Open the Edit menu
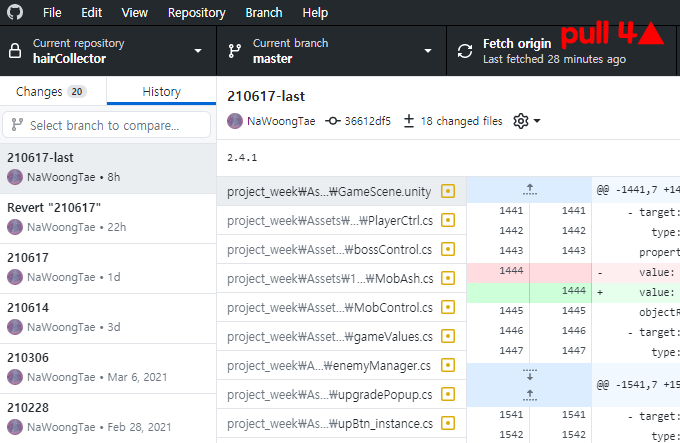The width and height of the screenshot is (680, 443). 92,13
